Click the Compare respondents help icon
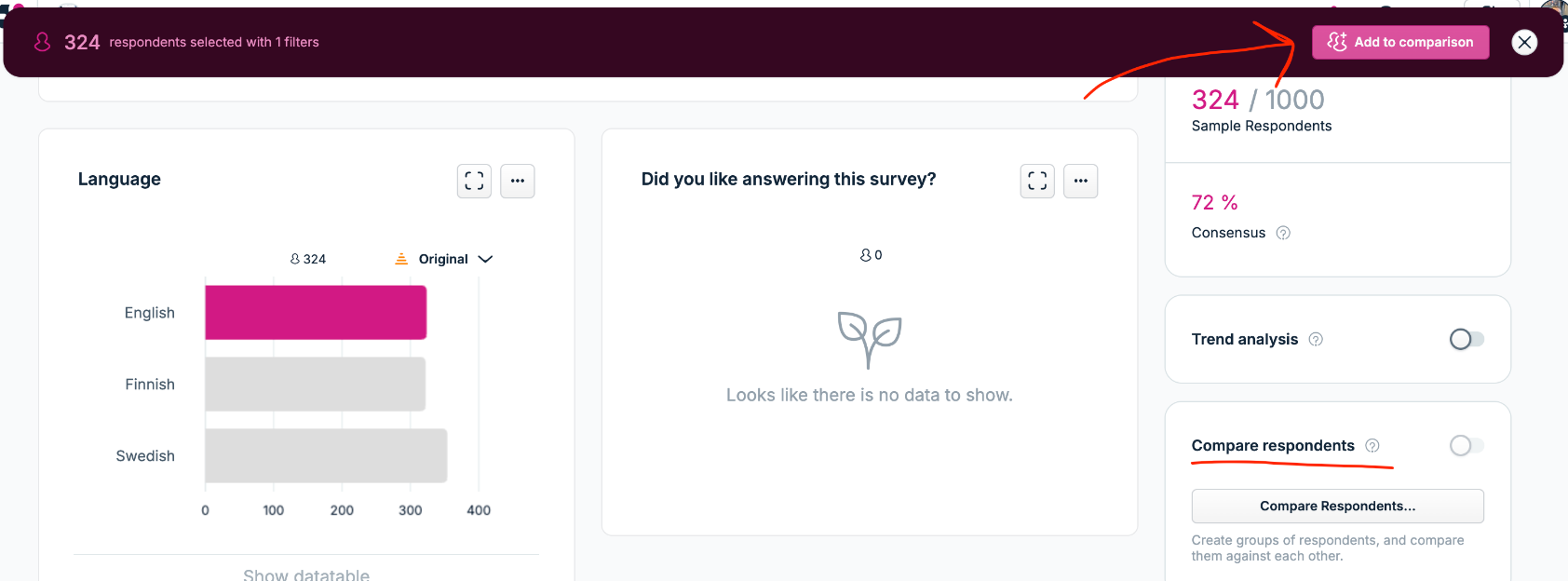 tap(1372, 445)
